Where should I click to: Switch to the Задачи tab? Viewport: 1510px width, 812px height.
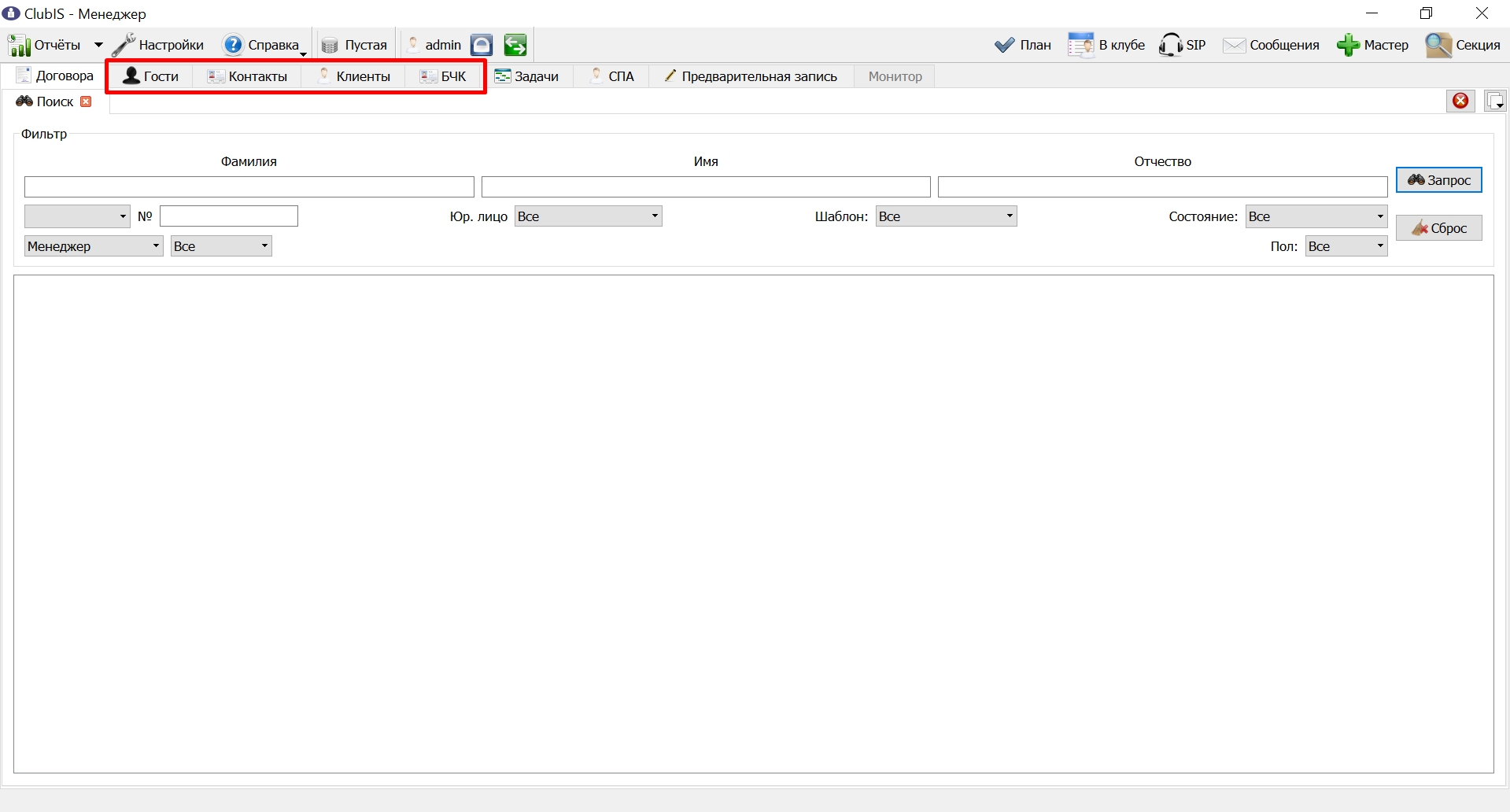click(x=526, y=76)
